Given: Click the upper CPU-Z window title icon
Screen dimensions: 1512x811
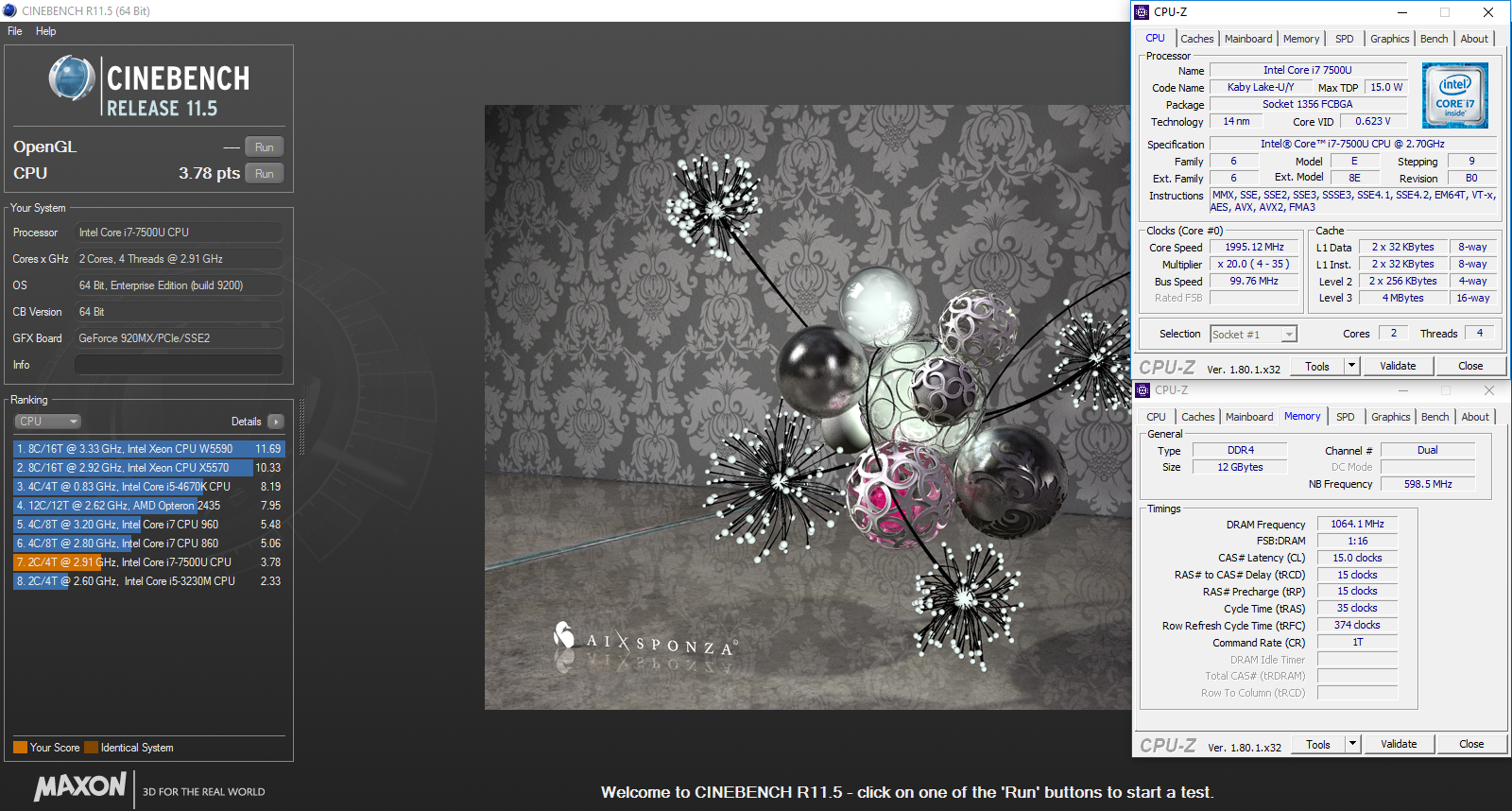Looking at the screenshot, I should coord(1142,12).
